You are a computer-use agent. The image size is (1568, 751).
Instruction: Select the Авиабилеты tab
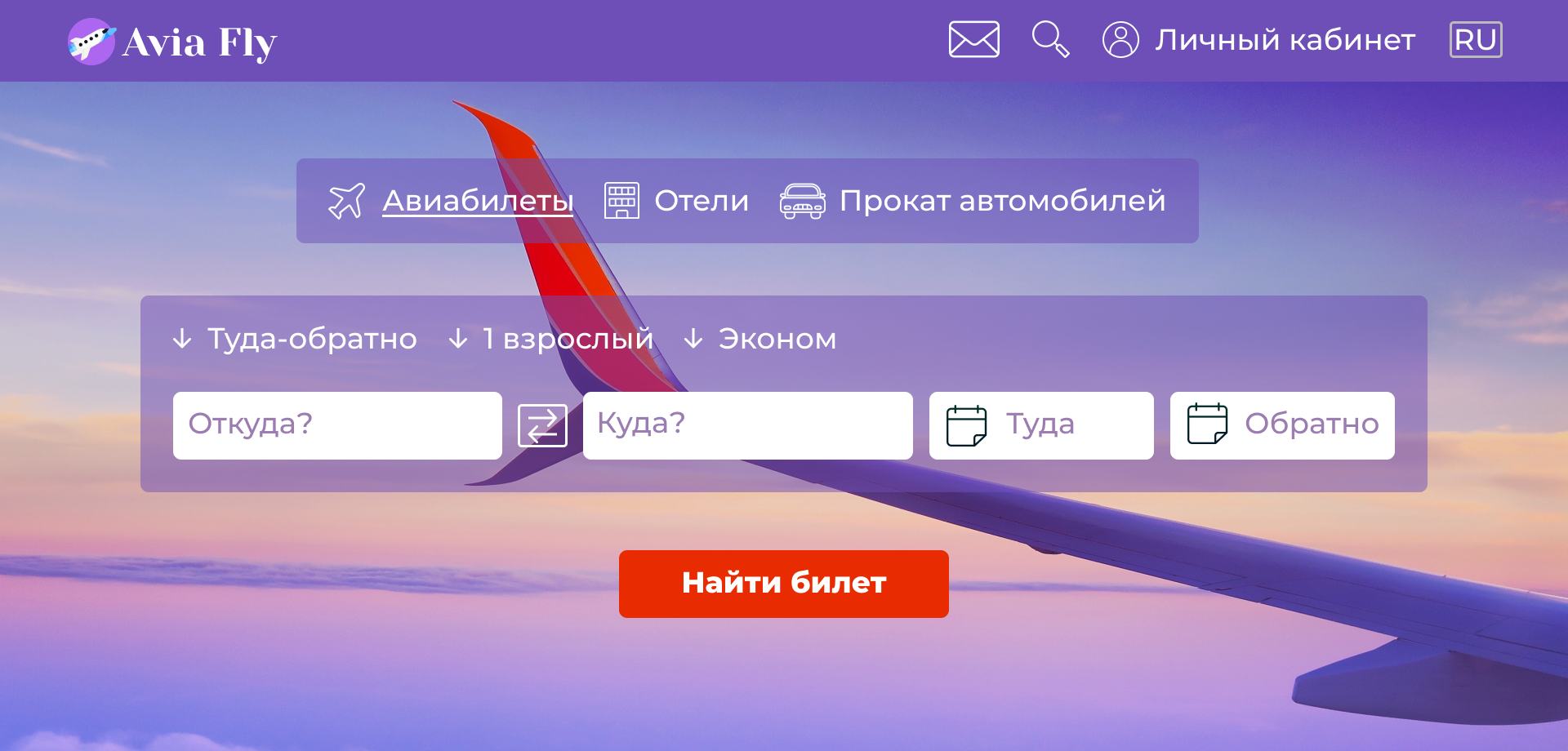point(478,201)
